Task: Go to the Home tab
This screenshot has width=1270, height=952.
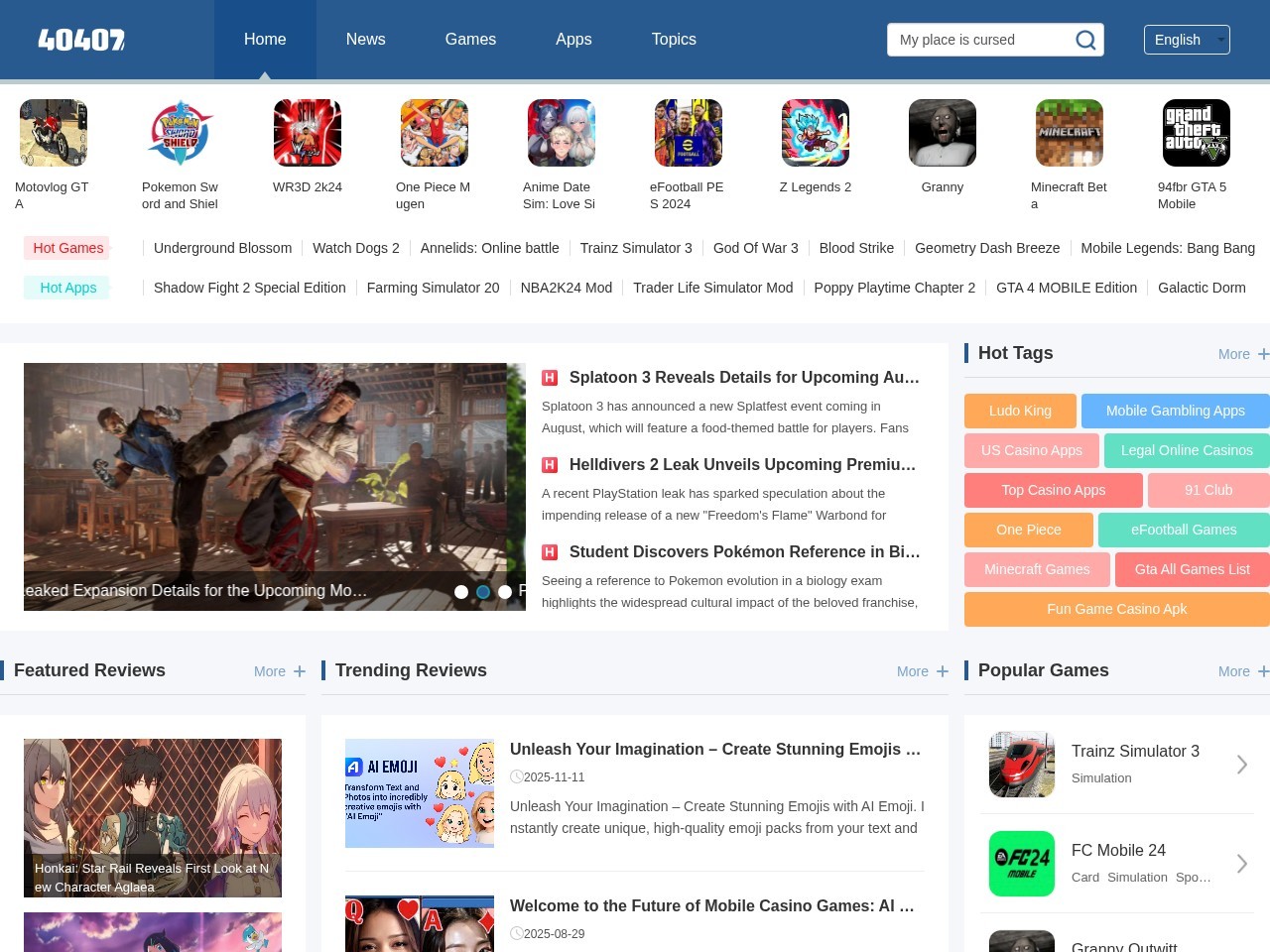Action: click(265, 40)
